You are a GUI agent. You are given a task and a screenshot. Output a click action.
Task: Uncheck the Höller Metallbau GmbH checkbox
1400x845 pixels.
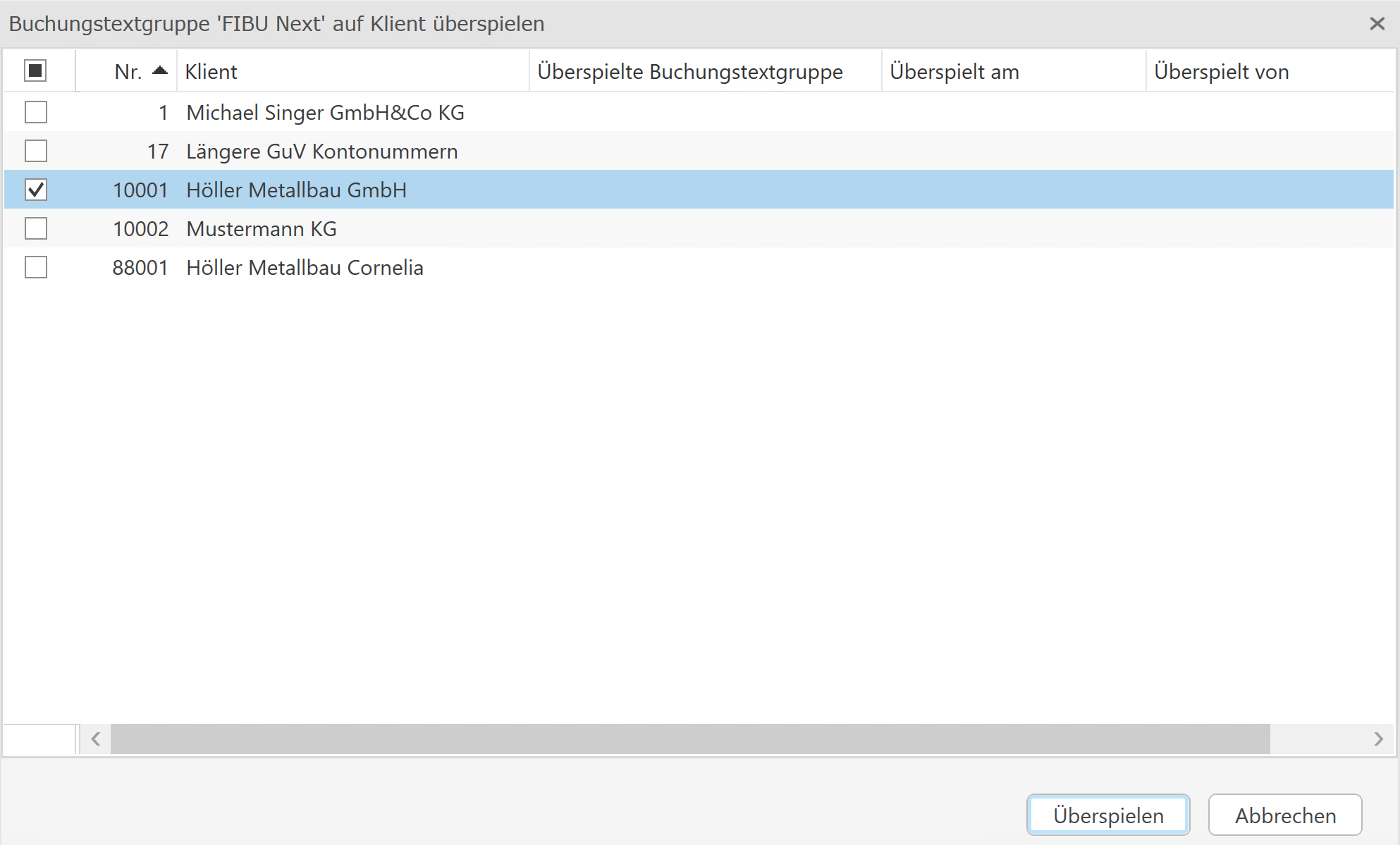[x=36, y=190]
